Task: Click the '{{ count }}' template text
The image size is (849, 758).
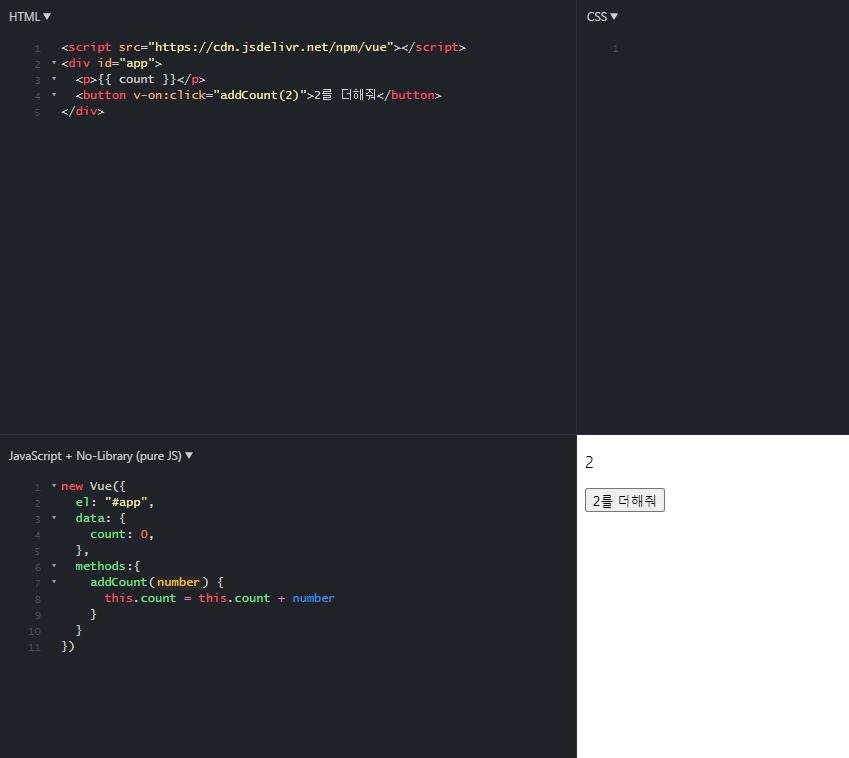Action: [137, 79]
